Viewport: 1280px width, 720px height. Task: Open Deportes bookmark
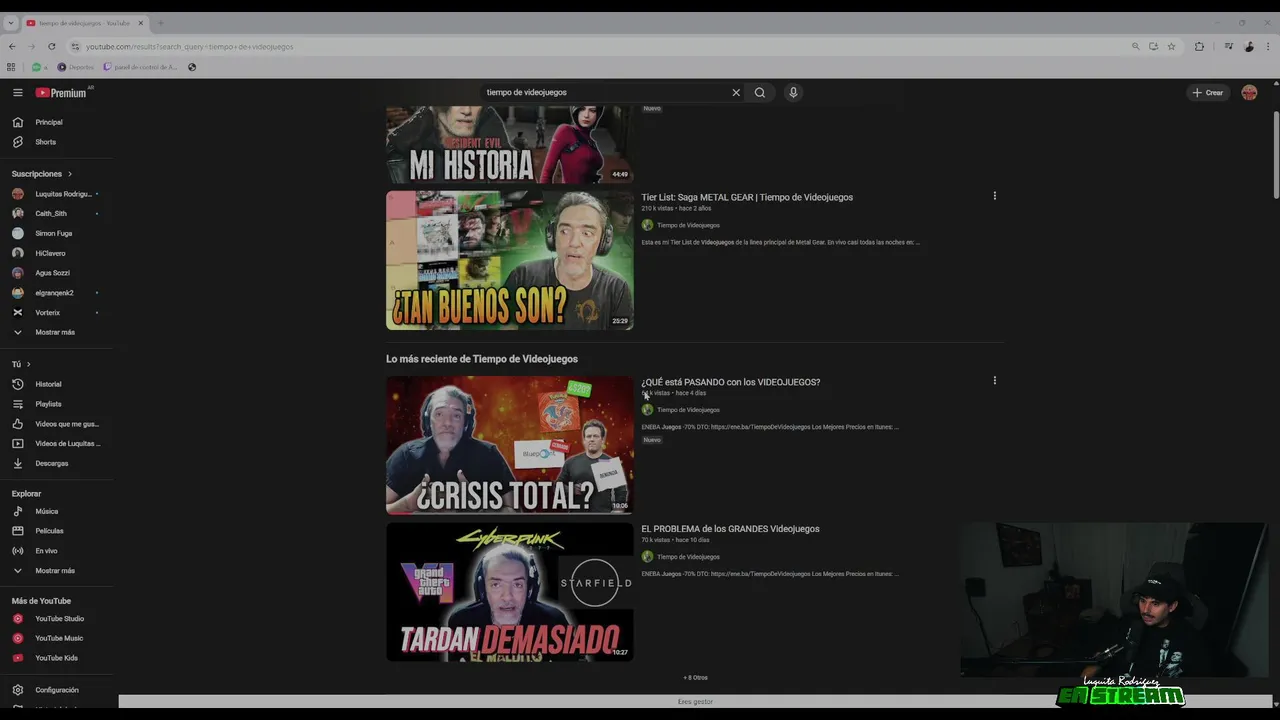pyautogui.click(x=75, y=67)
